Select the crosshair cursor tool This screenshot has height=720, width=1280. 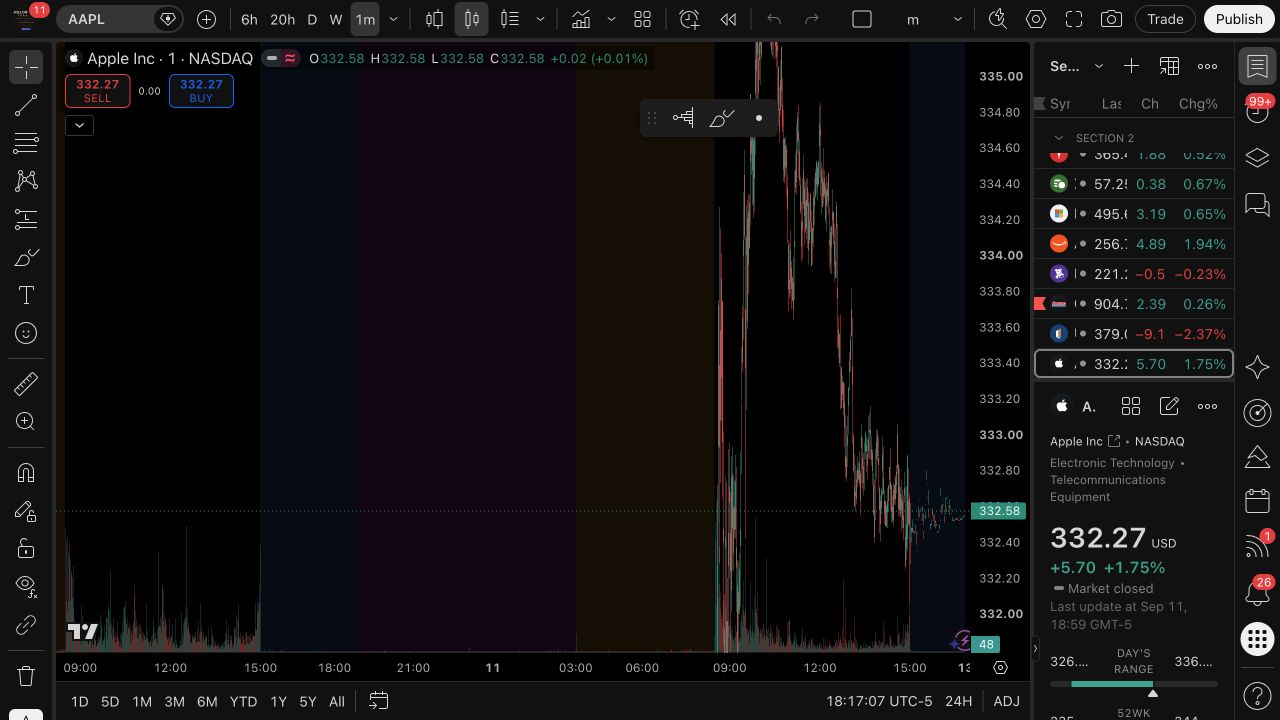point(26,67)
